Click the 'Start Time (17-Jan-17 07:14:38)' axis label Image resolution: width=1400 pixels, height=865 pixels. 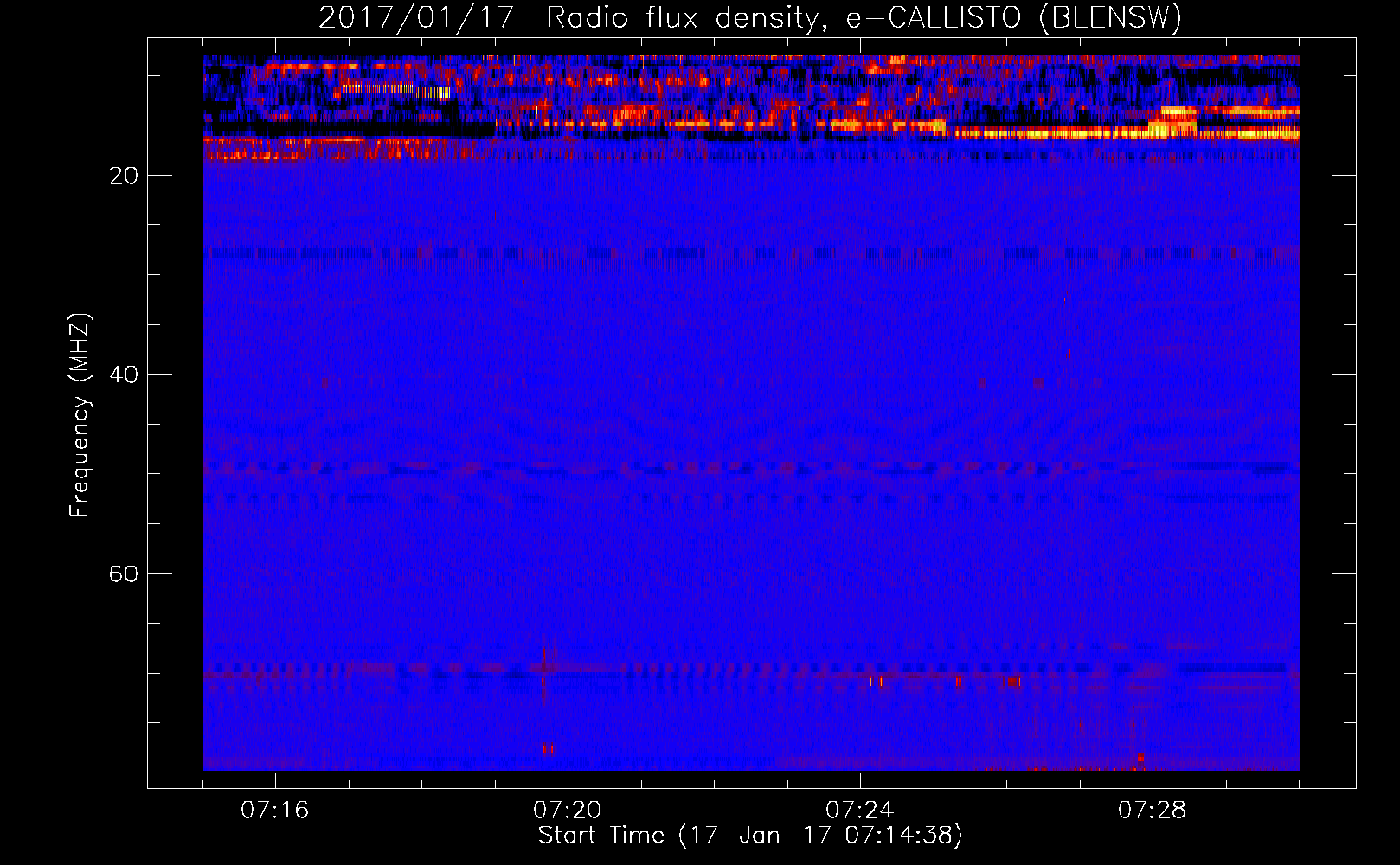coord(750,836)
